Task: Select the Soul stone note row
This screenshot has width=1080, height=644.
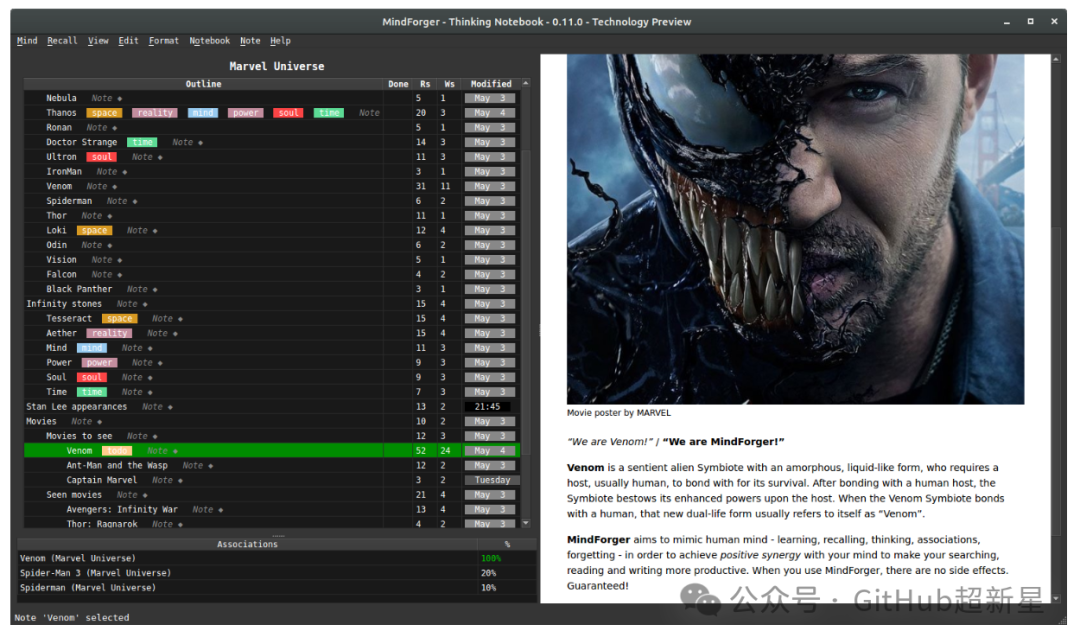Action: 272,377
